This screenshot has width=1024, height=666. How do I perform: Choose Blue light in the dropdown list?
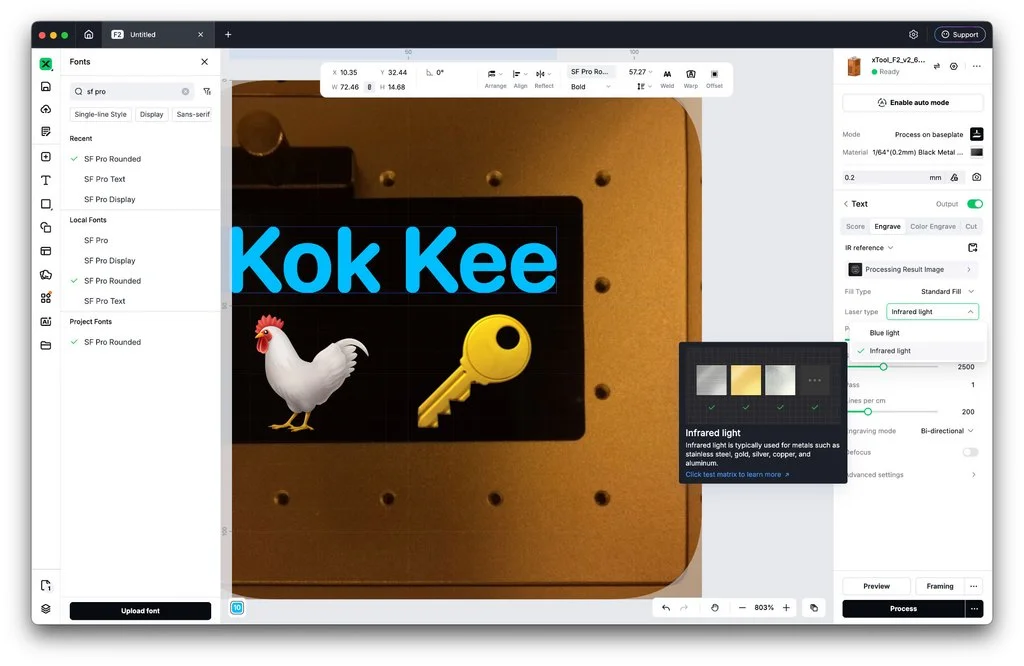918,333
